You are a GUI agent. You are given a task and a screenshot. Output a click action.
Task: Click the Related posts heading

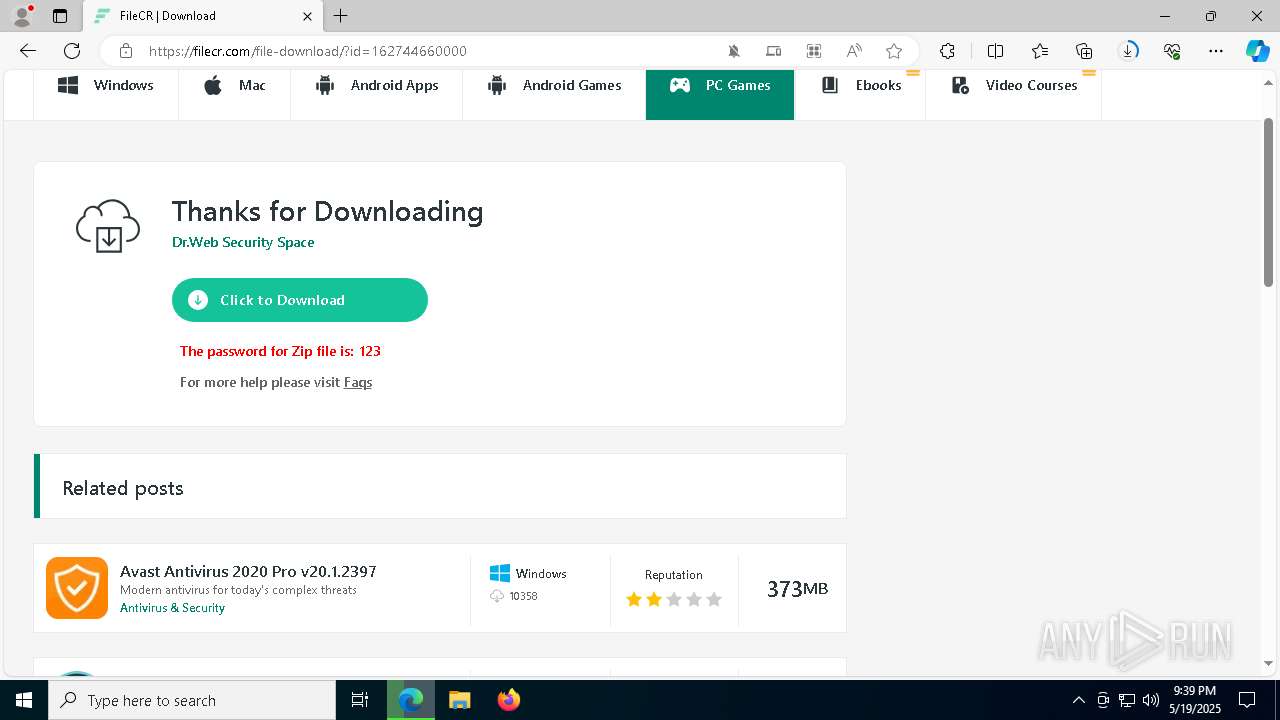click(123, 488)
